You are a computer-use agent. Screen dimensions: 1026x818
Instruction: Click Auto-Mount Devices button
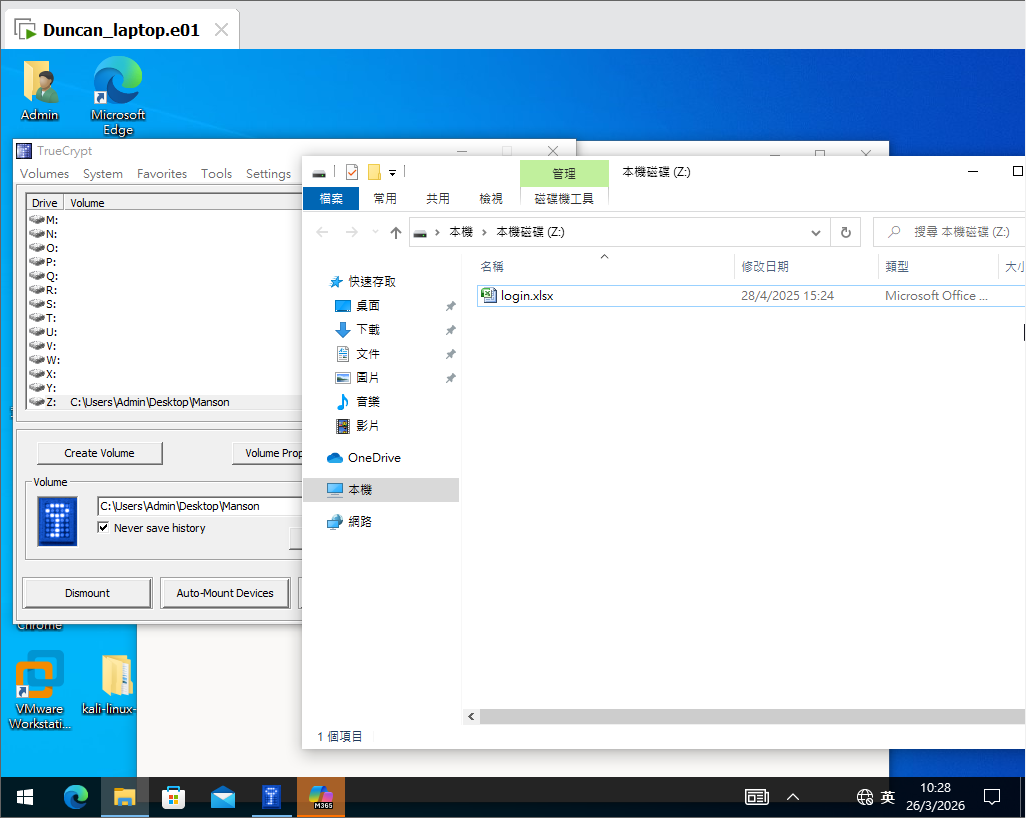coord(225,593)
